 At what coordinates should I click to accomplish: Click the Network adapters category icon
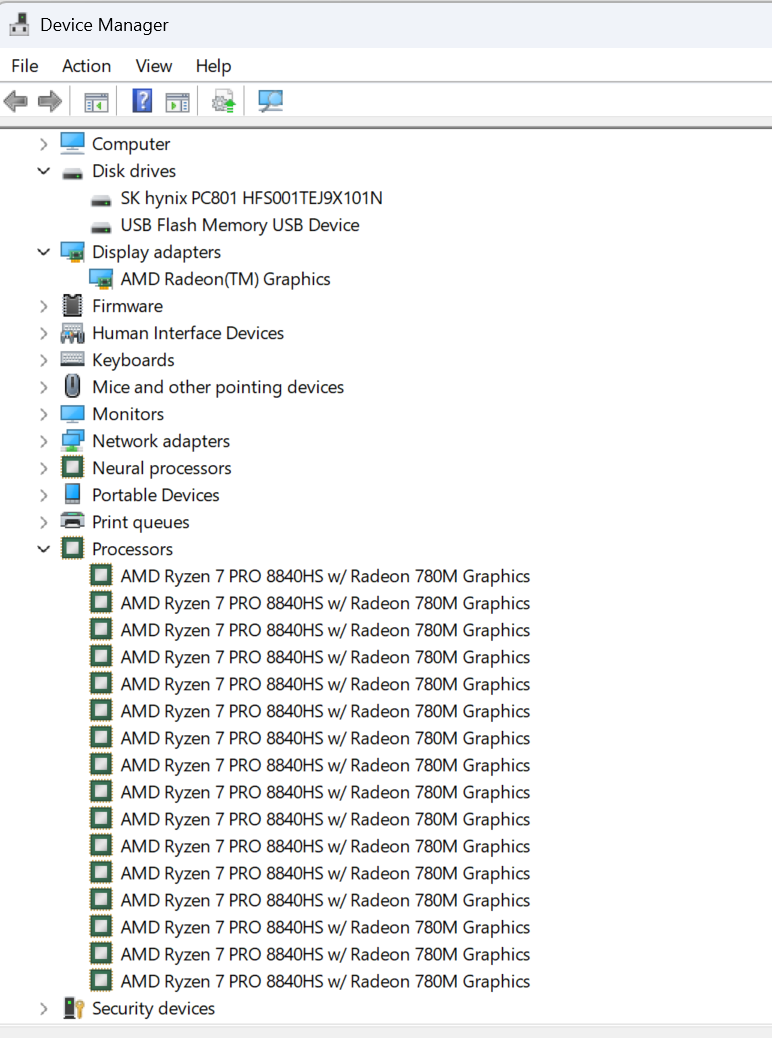72,441
